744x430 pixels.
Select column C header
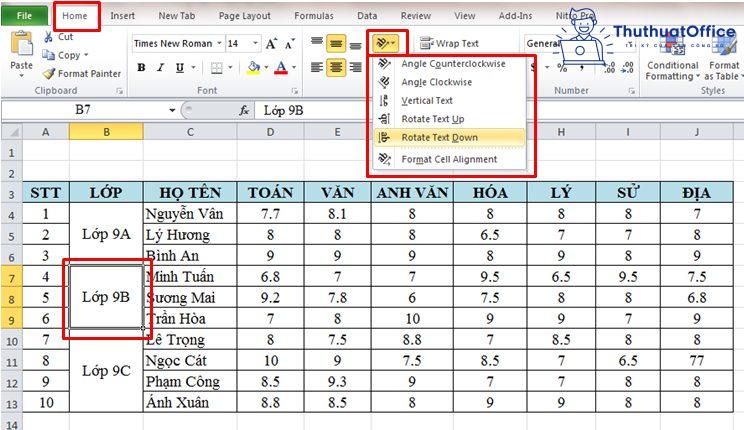pyautogui.click(x=190, y=132)
